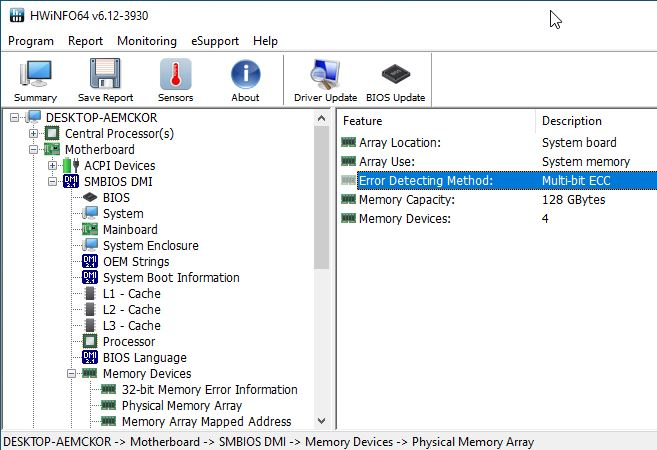Click the System Boot Information DMI icon
This screenshot has height=450, width=657.
[90, 277]
